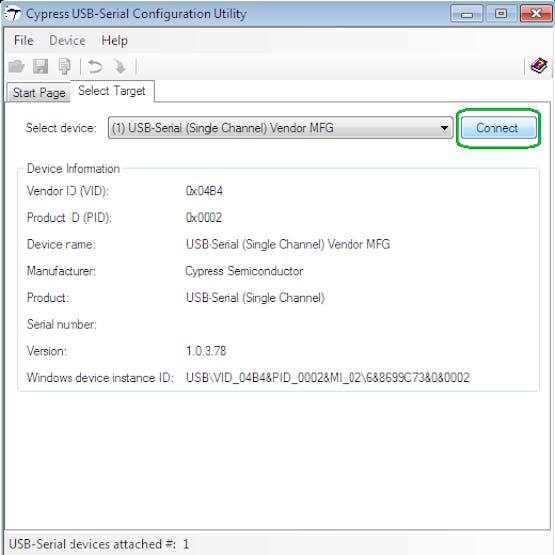Click the copy document toolbar icon

click(x=65, y=66)
